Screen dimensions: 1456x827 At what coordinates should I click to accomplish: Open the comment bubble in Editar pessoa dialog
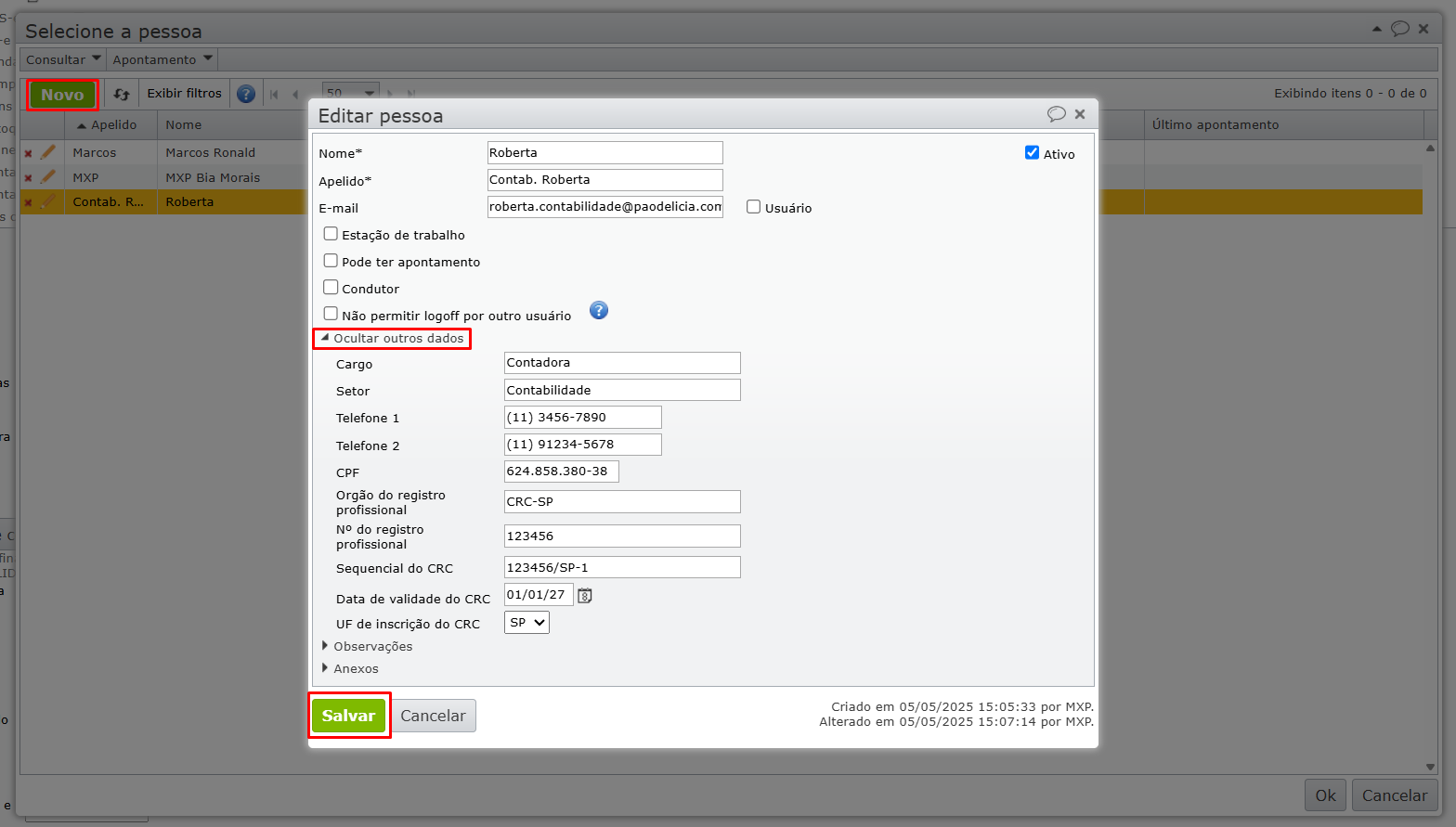point(1056,114)
